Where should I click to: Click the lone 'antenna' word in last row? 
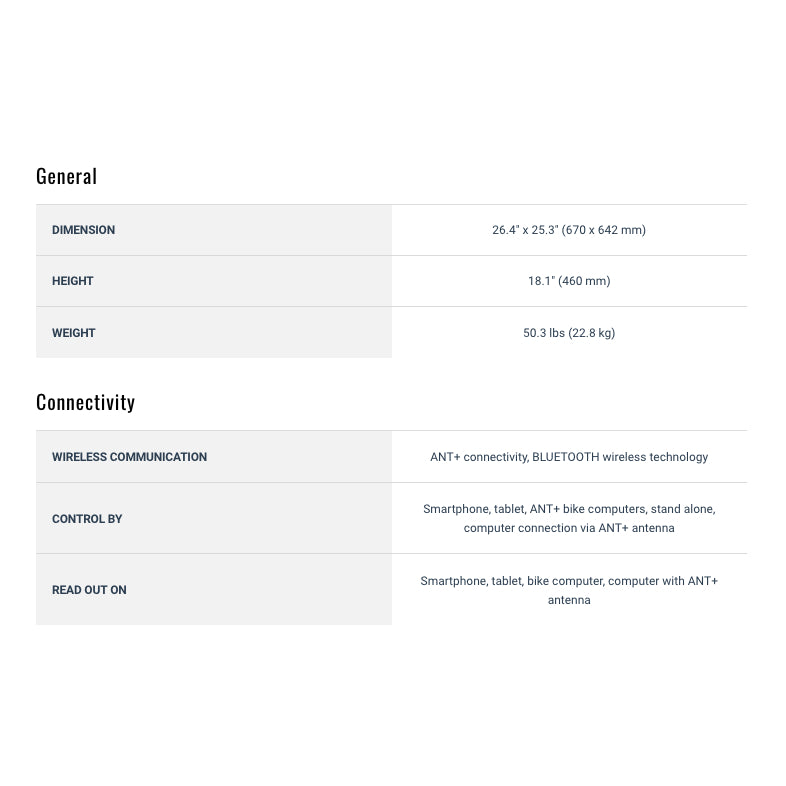pos(569,600)
